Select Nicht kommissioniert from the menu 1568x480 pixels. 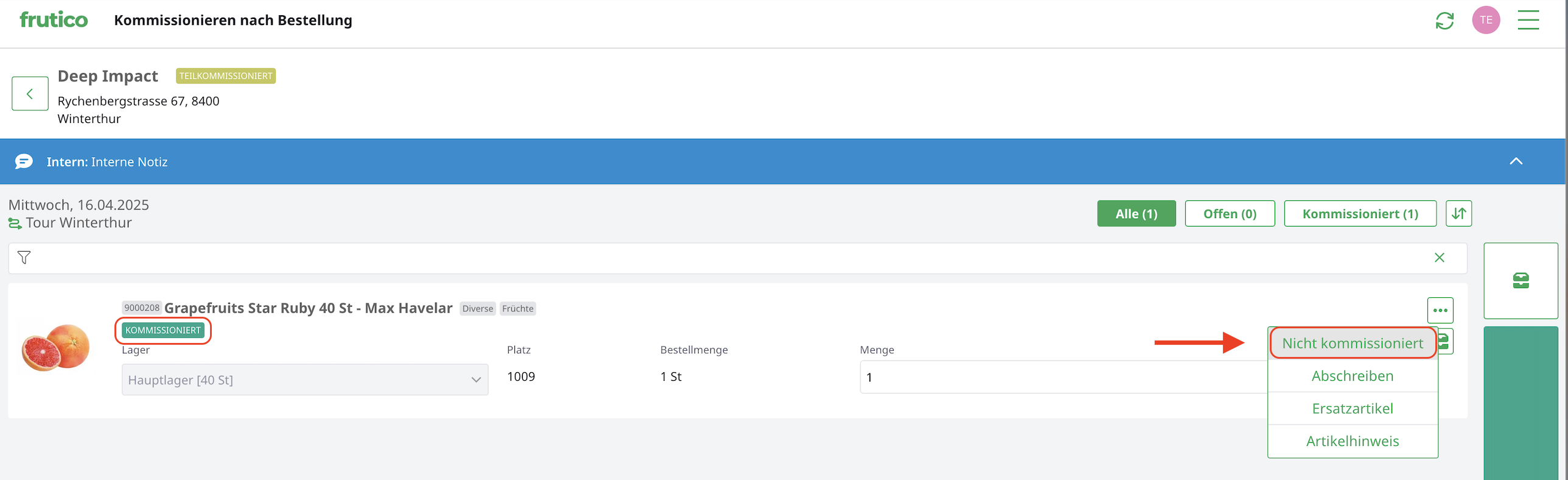[1352, 344]
